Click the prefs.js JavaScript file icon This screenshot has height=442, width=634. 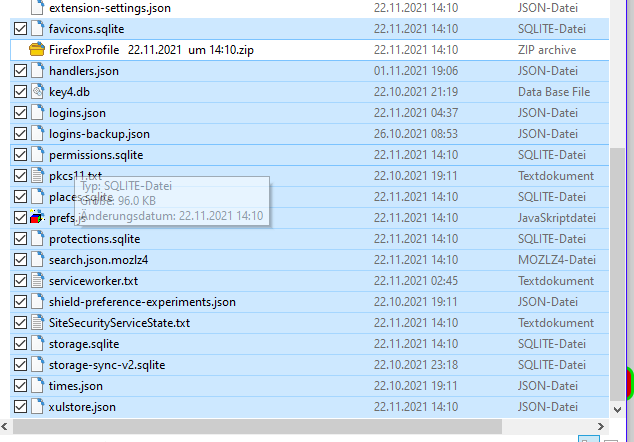click(x=37, y=218)
